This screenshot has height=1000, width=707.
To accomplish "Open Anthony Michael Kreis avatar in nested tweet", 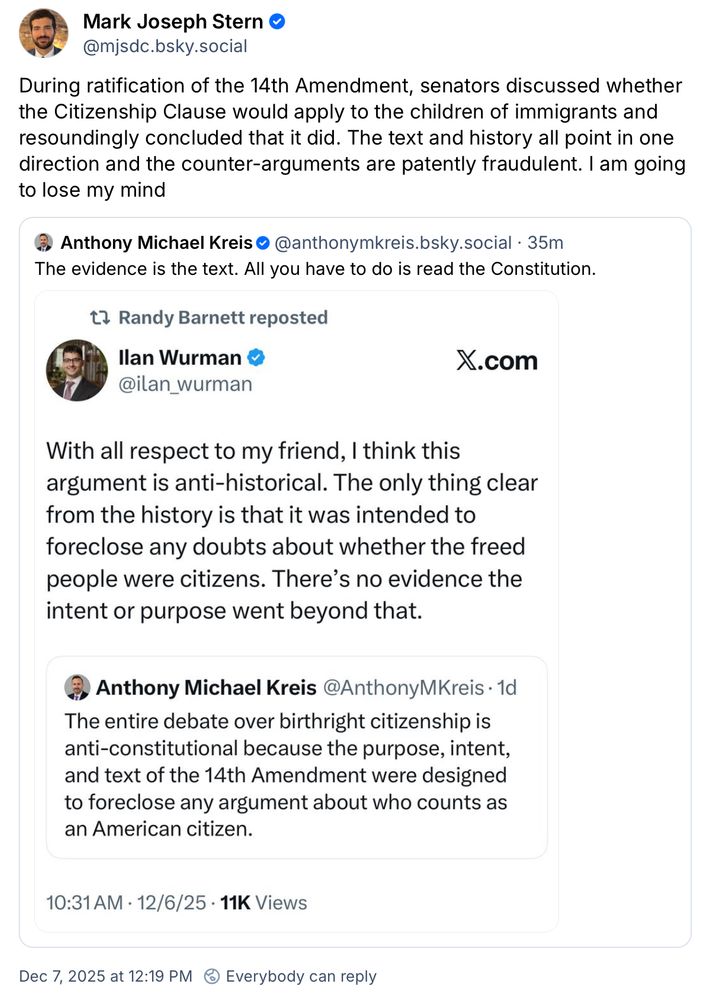I will point(77,688).
